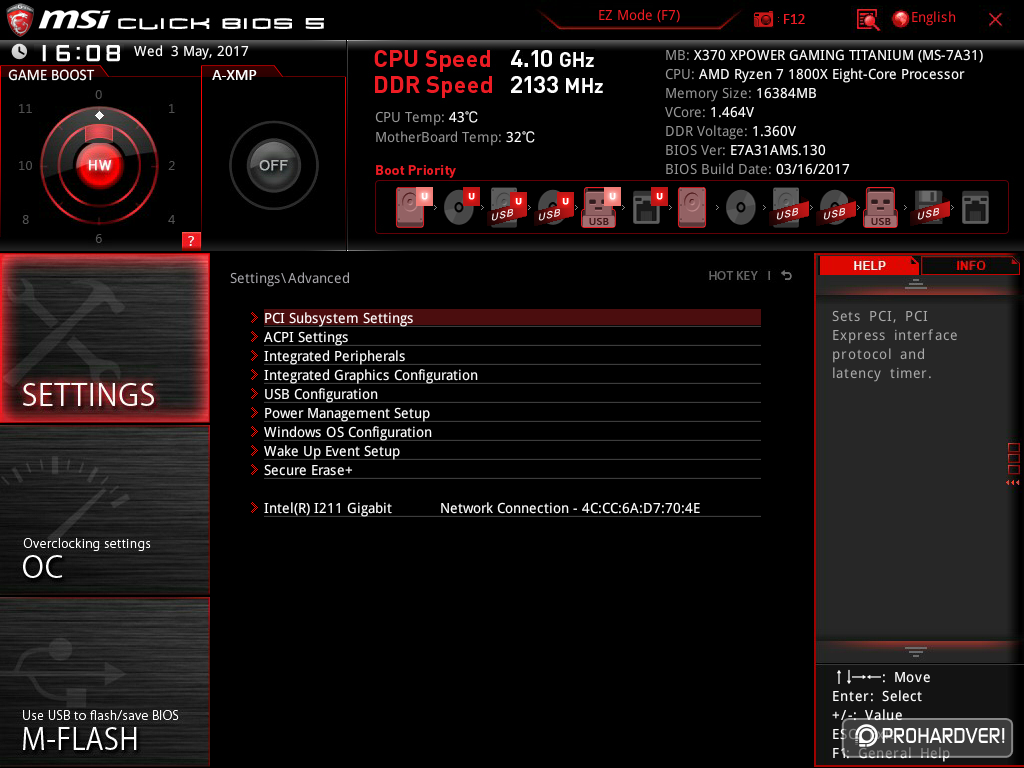Image resolution: width=1024 pixels, height=768 pixels.
Task: Click the HOT KEY button
Action: pos(733,276)
